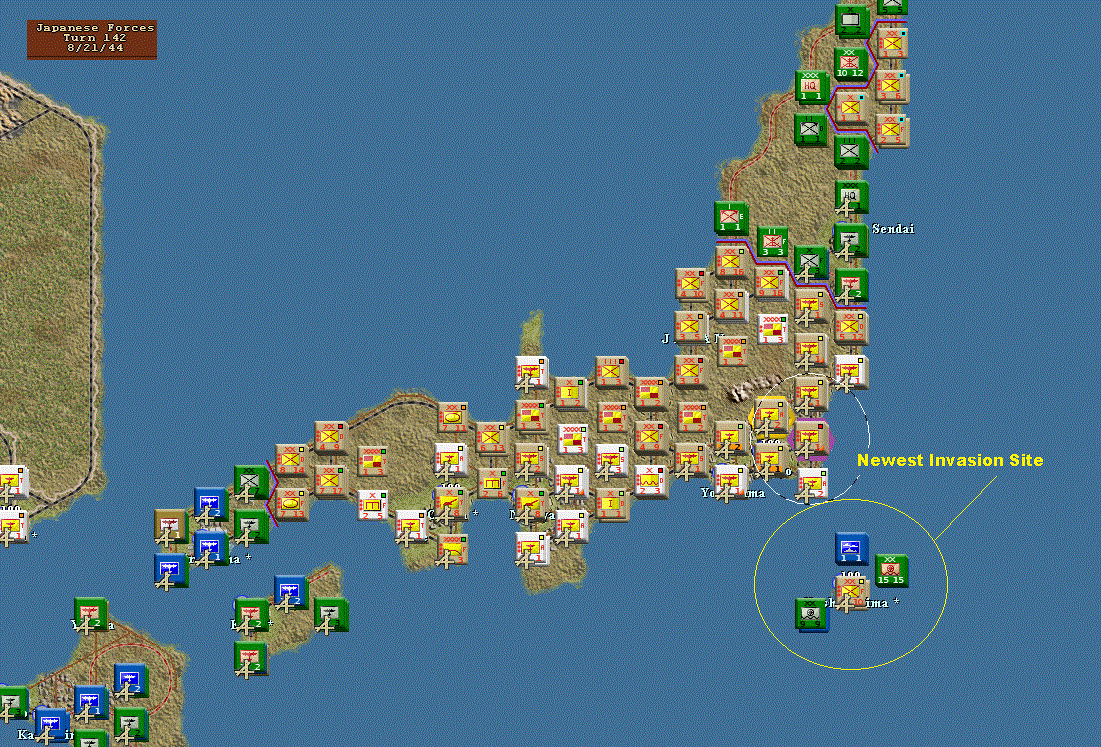Select the green amphibious division marked 15 15
This screenshot has width=1101, height=747.
pos(892,570)
